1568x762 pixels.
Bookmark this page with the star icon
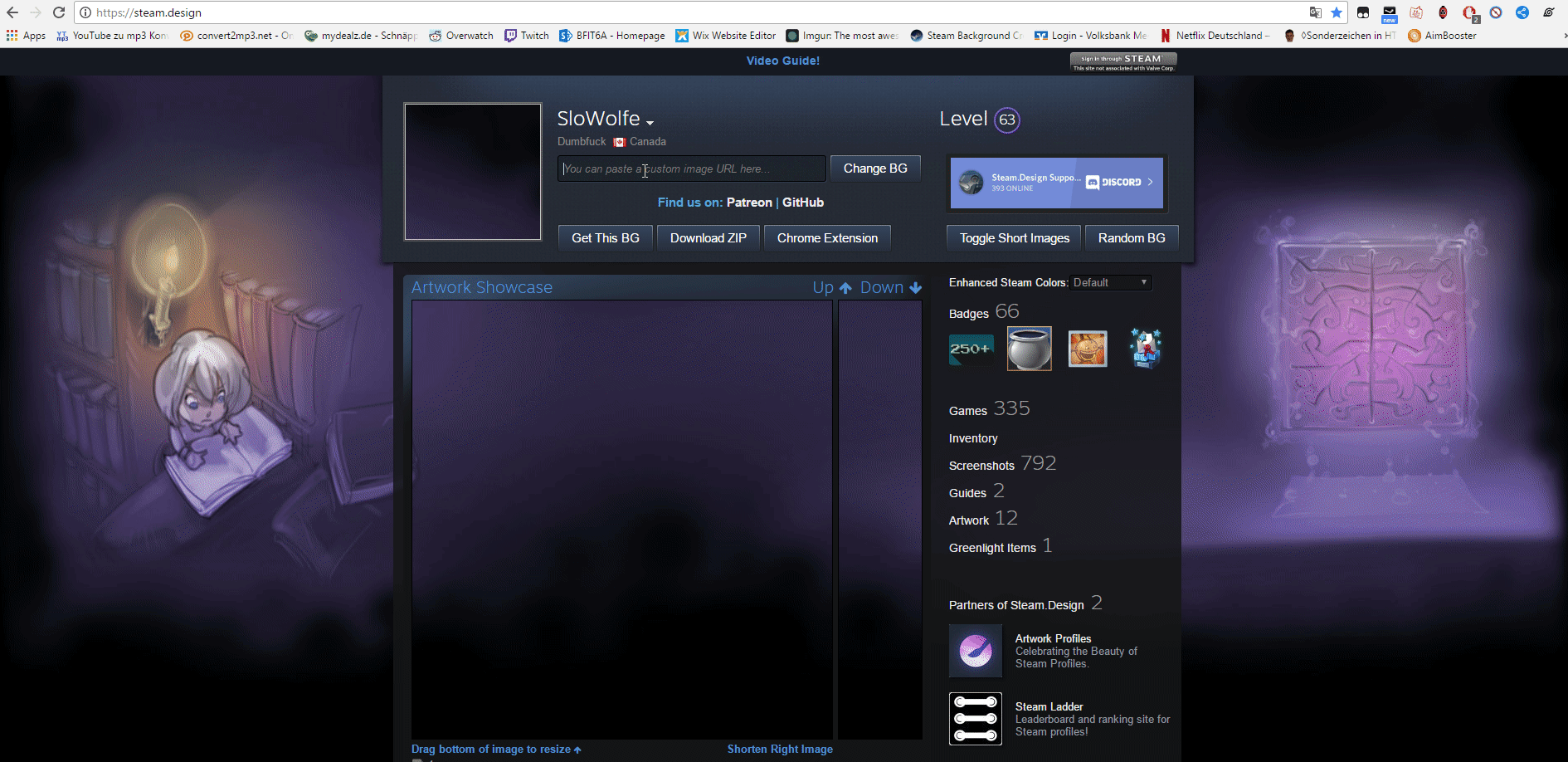[1337, 12]
